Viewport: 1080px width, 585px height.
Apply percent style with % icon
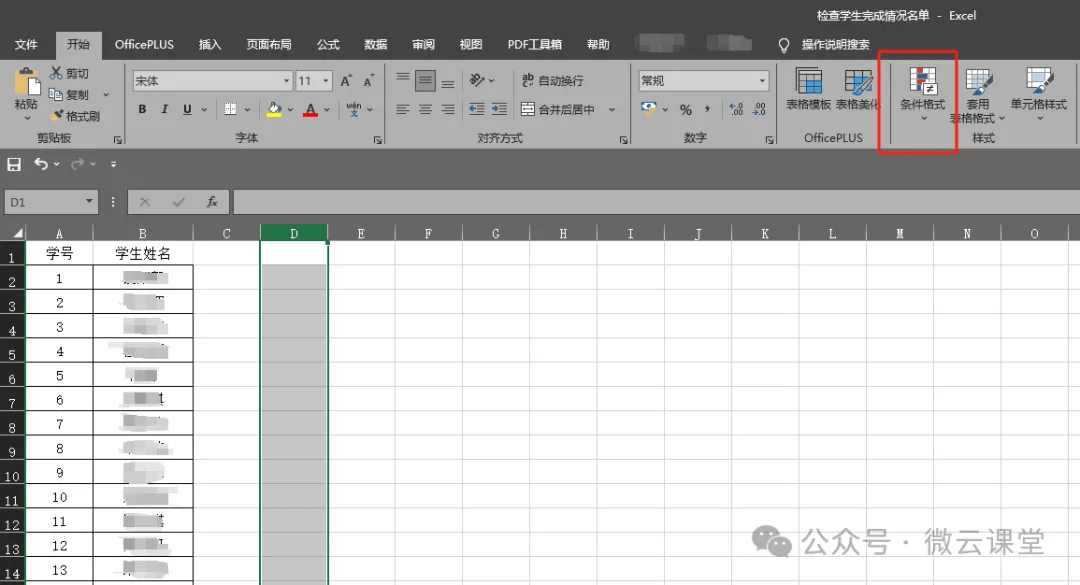[686, 110]
